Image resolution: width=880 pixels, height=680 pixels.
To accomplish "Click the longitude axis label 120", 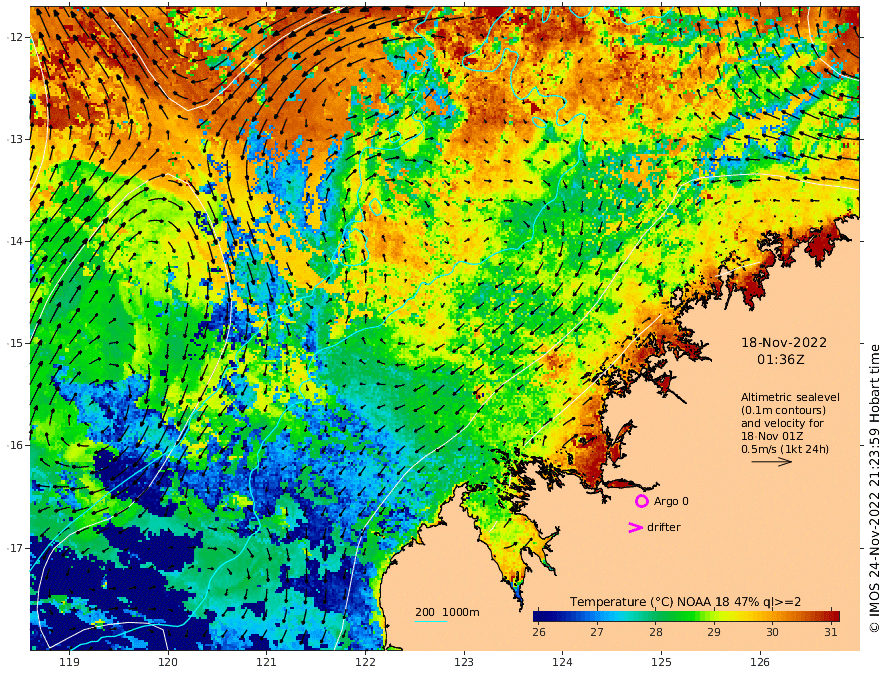I will point(168,662).
